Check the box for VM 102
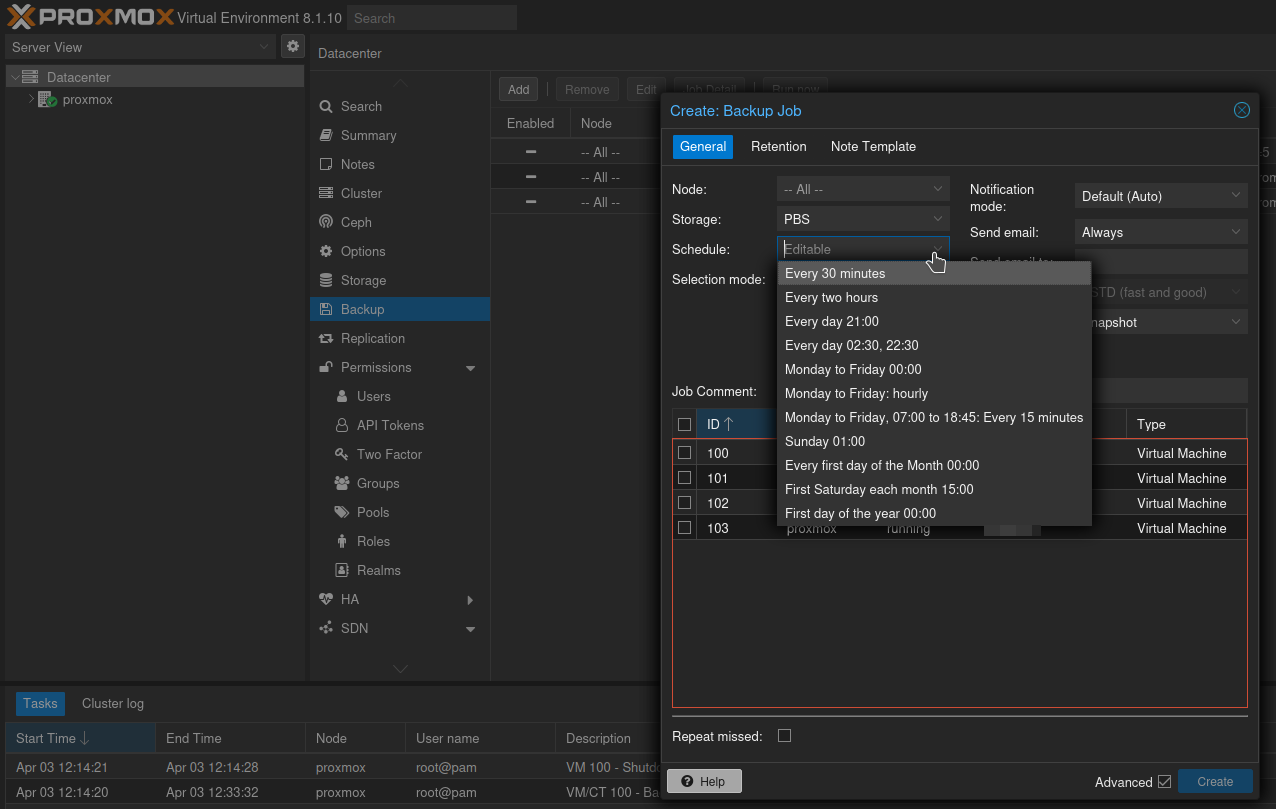The image size is (1276, 809). point(685,503)
